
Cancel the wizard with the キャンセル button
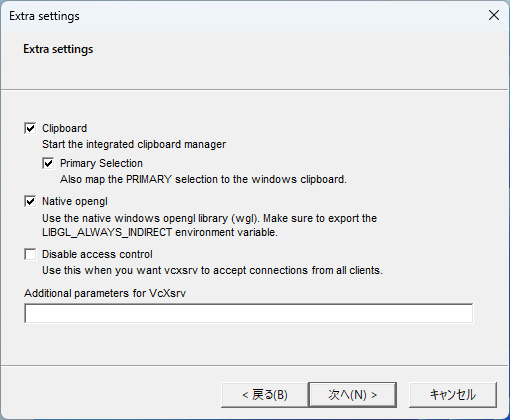[x=453, y=395]
